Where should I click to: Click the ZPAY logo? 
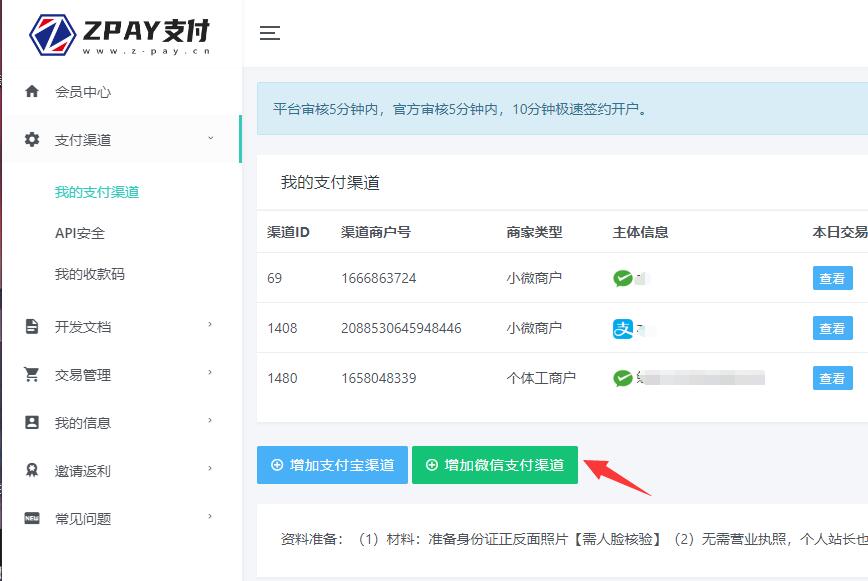[x=120, y=34]
